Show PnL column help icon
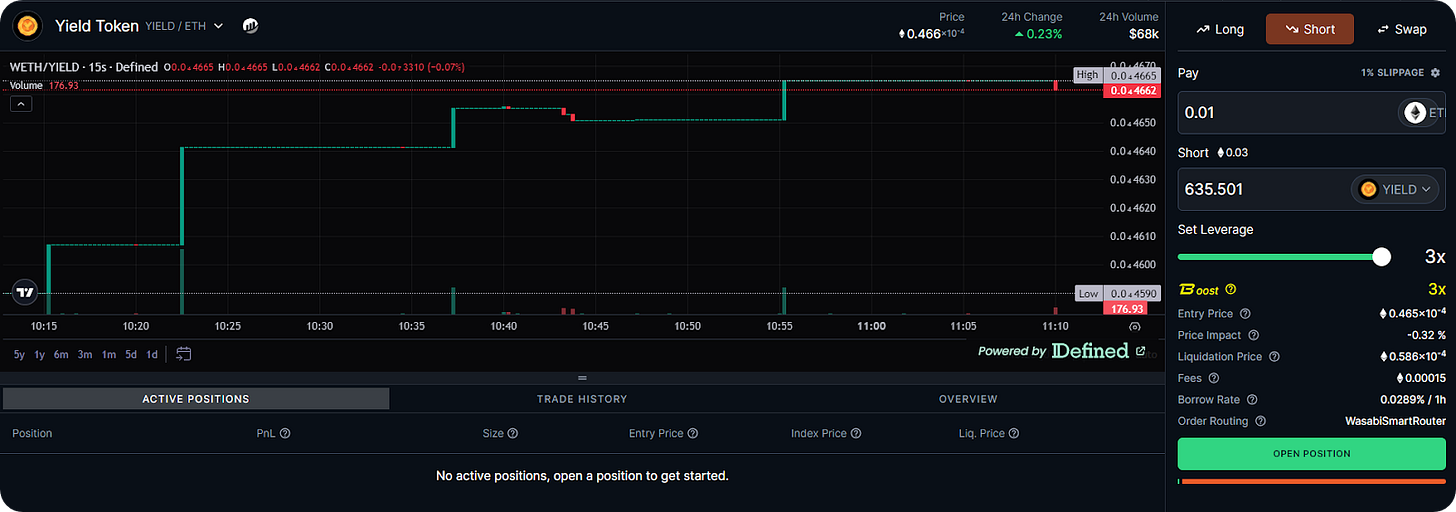This screenshot has width=1456, height=512. pyautogui.click(x=285, y=434)
